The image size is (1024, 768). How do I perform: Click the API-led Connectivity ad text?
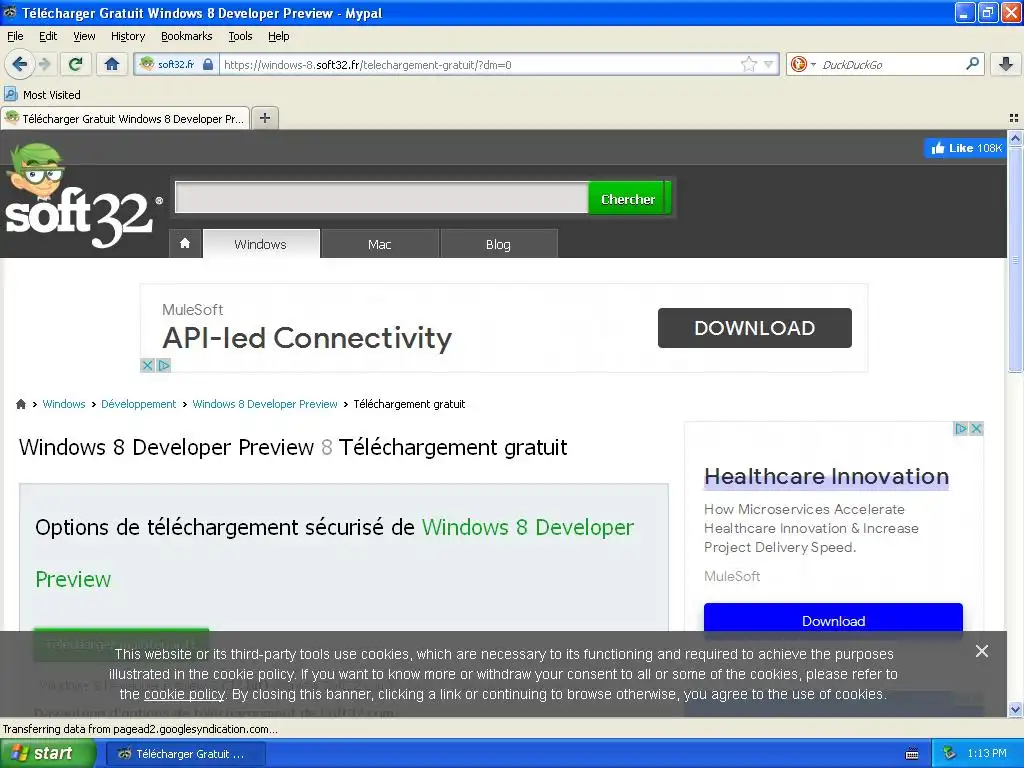307,338
